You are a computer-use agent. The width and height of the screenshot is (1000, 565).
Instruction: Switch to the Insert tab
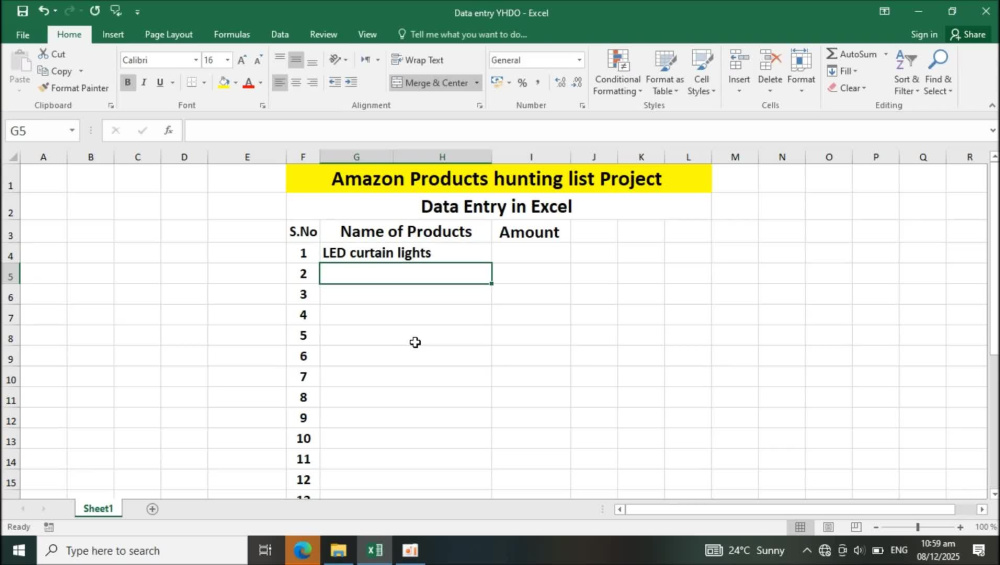coord(113,34)
